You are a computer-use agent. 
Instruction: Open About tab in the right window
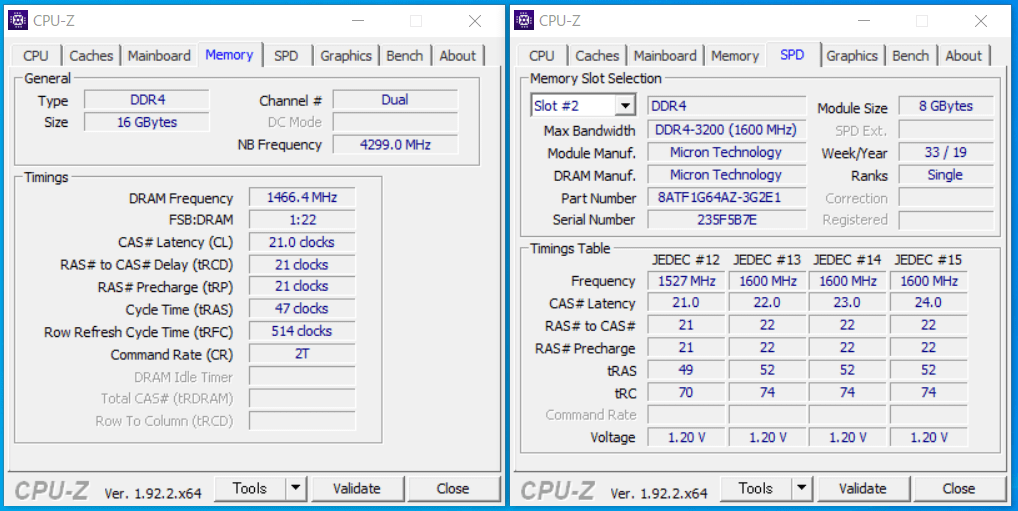pos(964,56)
